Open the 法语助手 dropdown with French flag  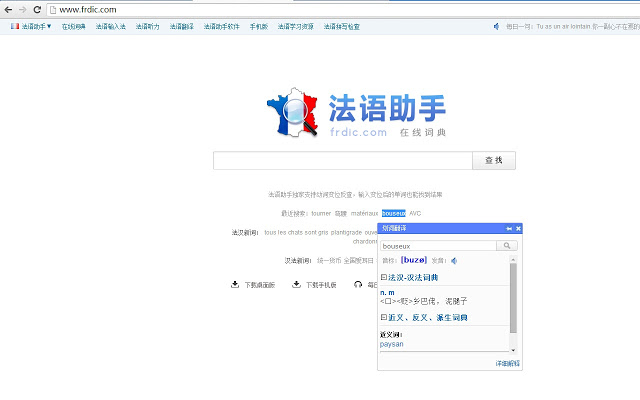(31, 27)
